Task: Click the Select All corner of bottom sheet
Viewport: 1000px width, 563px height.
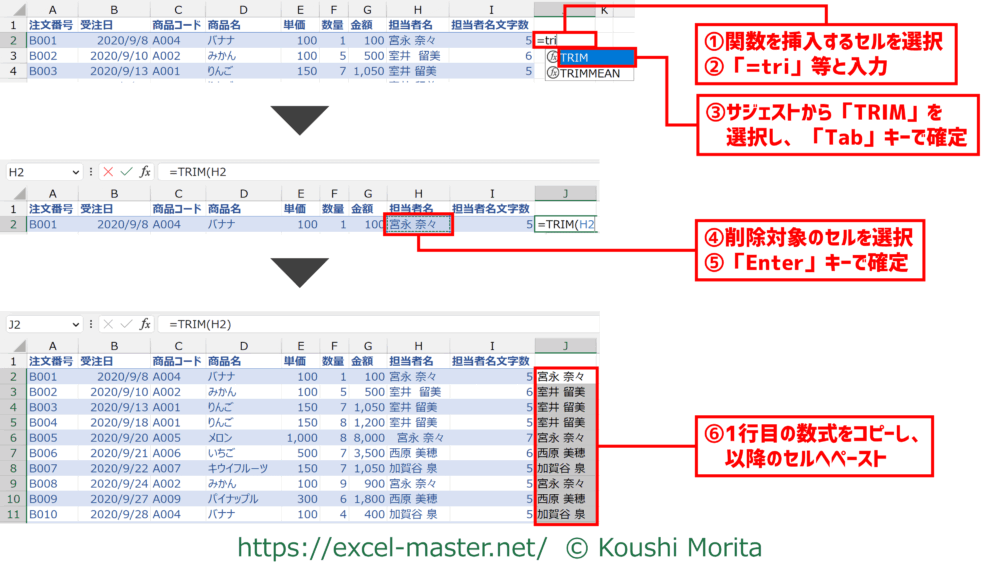Action: [x=14, y=345]
